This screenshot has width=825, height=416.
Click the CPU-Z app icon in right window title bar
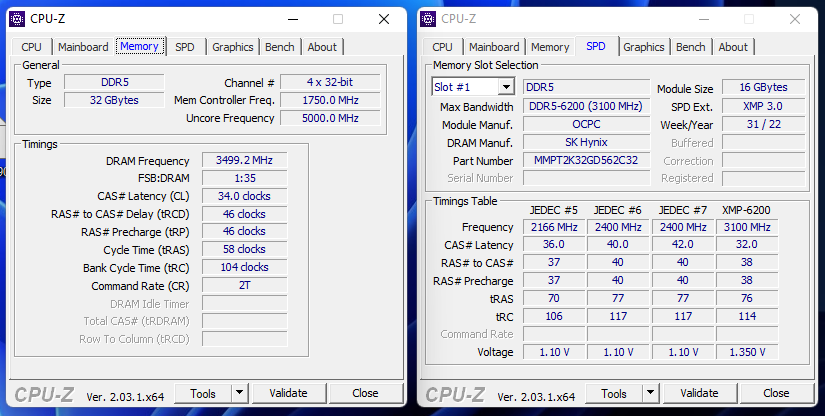[x=428, y=19]
